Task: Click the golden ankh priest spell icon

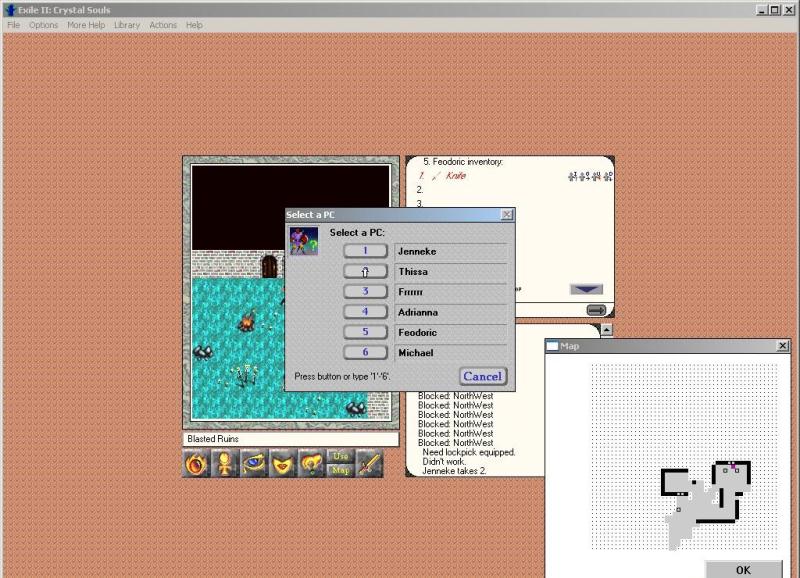Action: coord(226,464)
